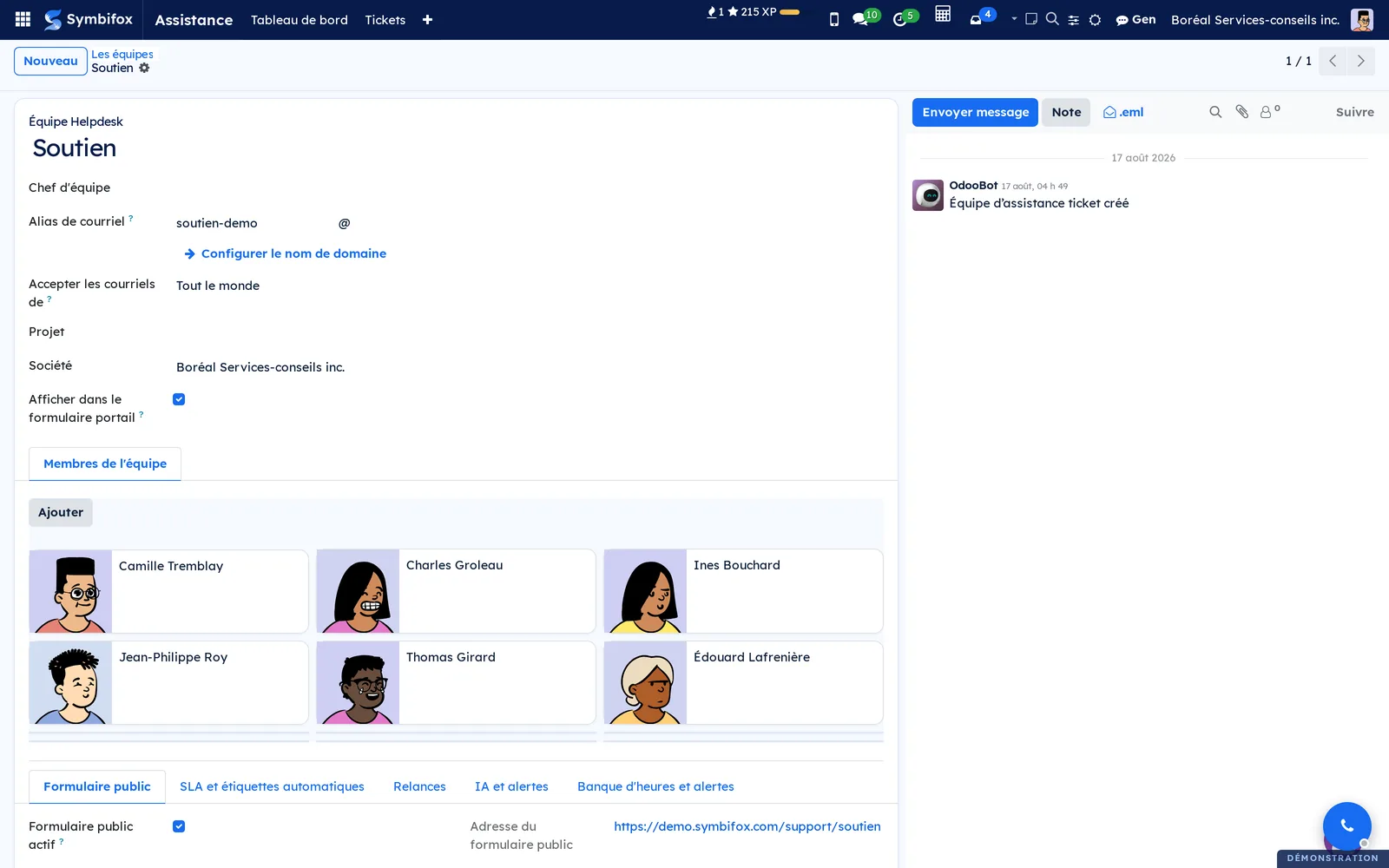The width and height of the screenshot is (1389, 868).
Task: Open the sliders settings icon in navbar
Action: [x=1074, y=20]
